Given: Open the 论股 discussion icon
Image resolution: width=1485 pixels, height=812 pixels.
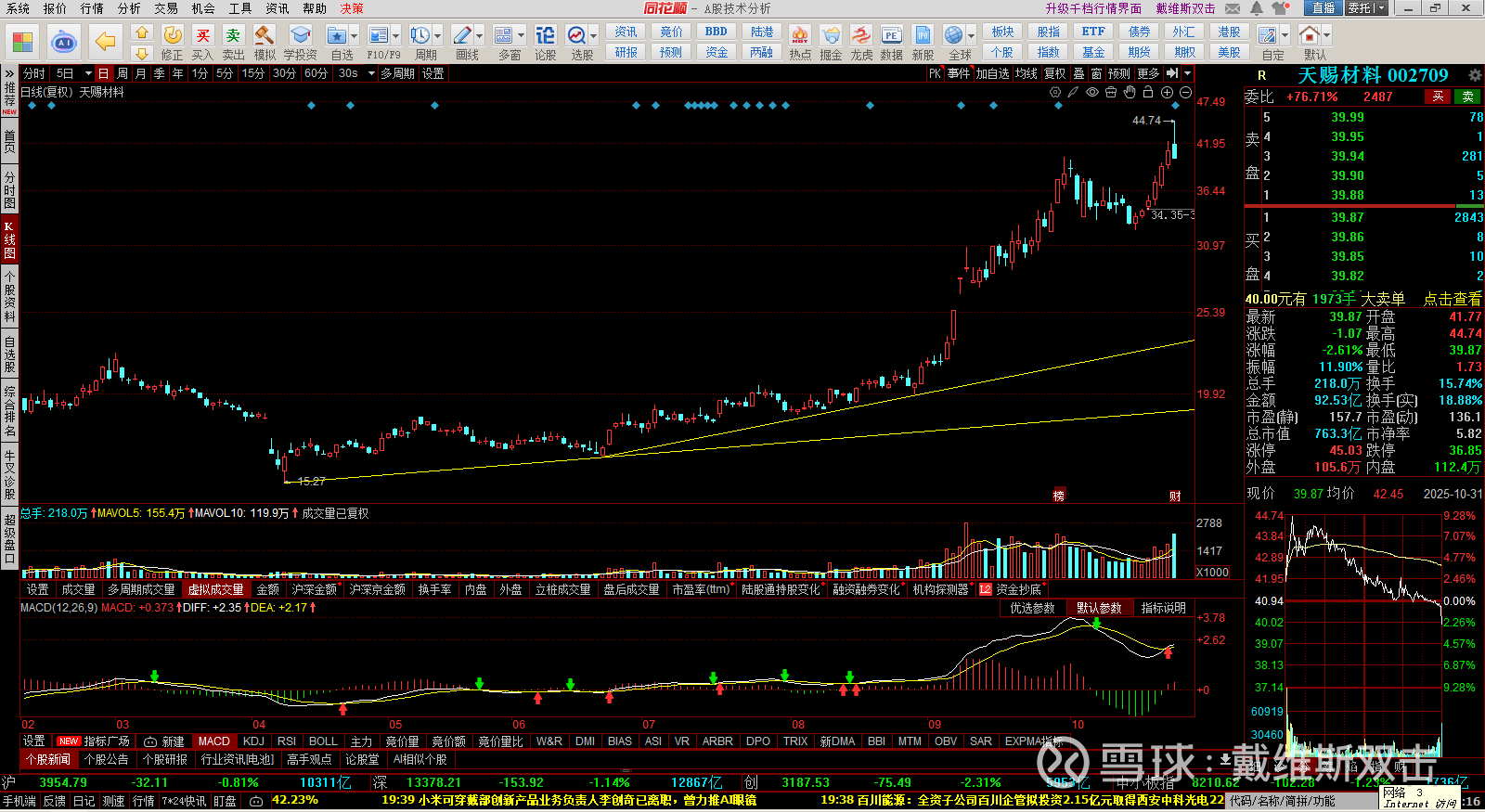Looking at the screenshot, I should pyautogui.click(x=546, y=36).
